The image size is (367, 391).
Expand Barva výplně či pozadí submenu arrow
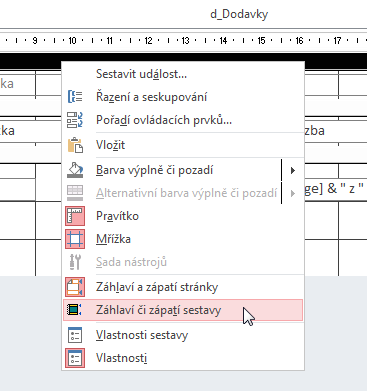pos(293,170)
